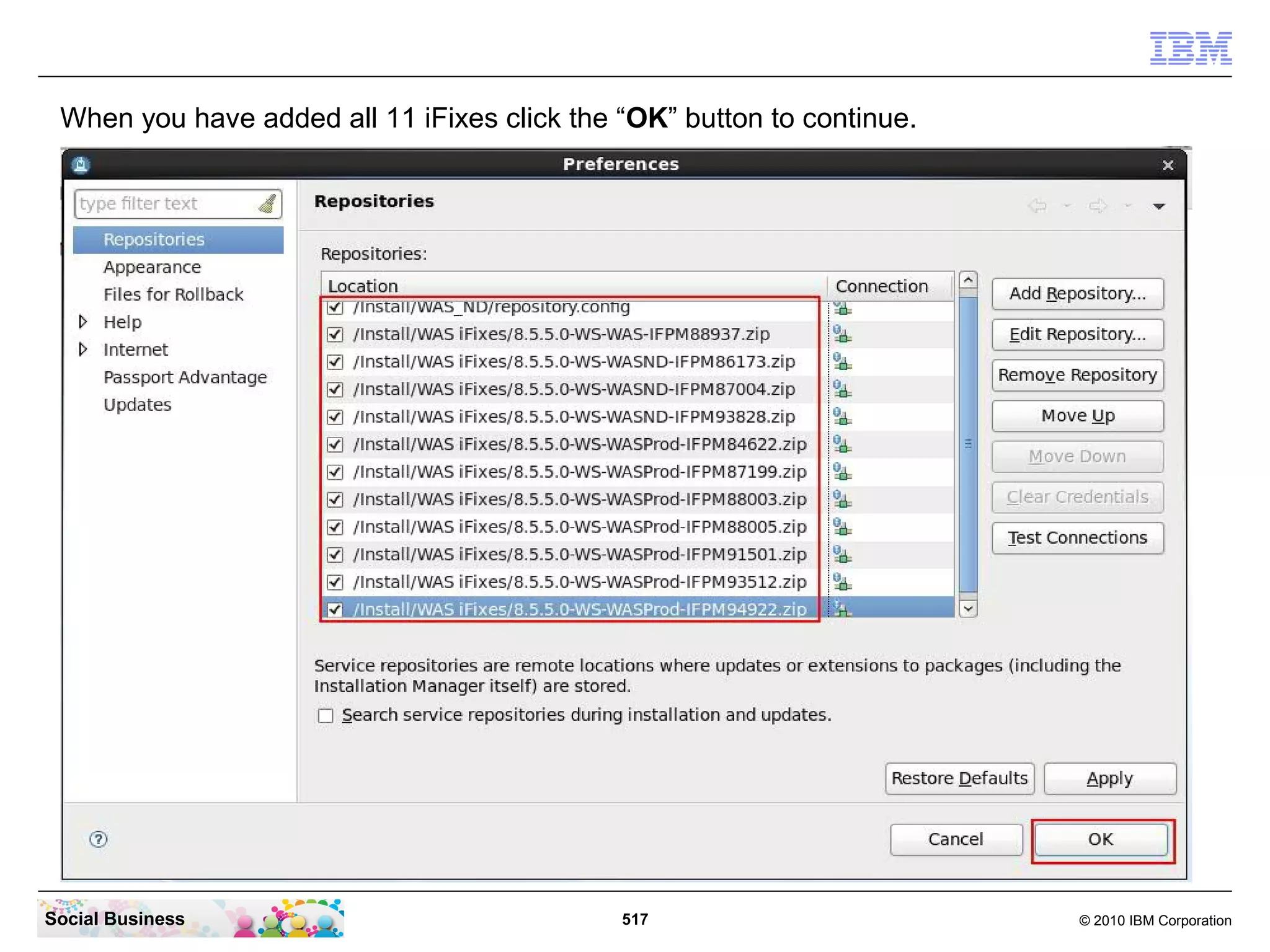Close the Preferences window
The width and height of the screenshot is (1270, 952).
[1168, 165]
